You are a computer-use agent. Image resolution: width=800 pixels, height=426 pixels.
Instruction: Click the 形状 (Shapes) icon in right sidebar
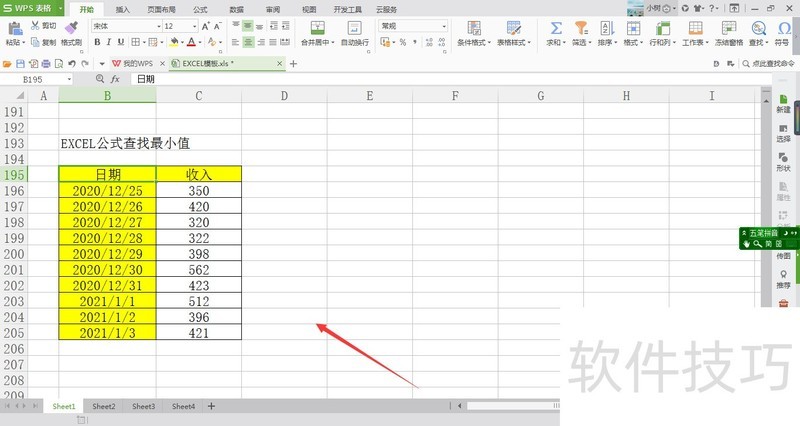(783, 158)
